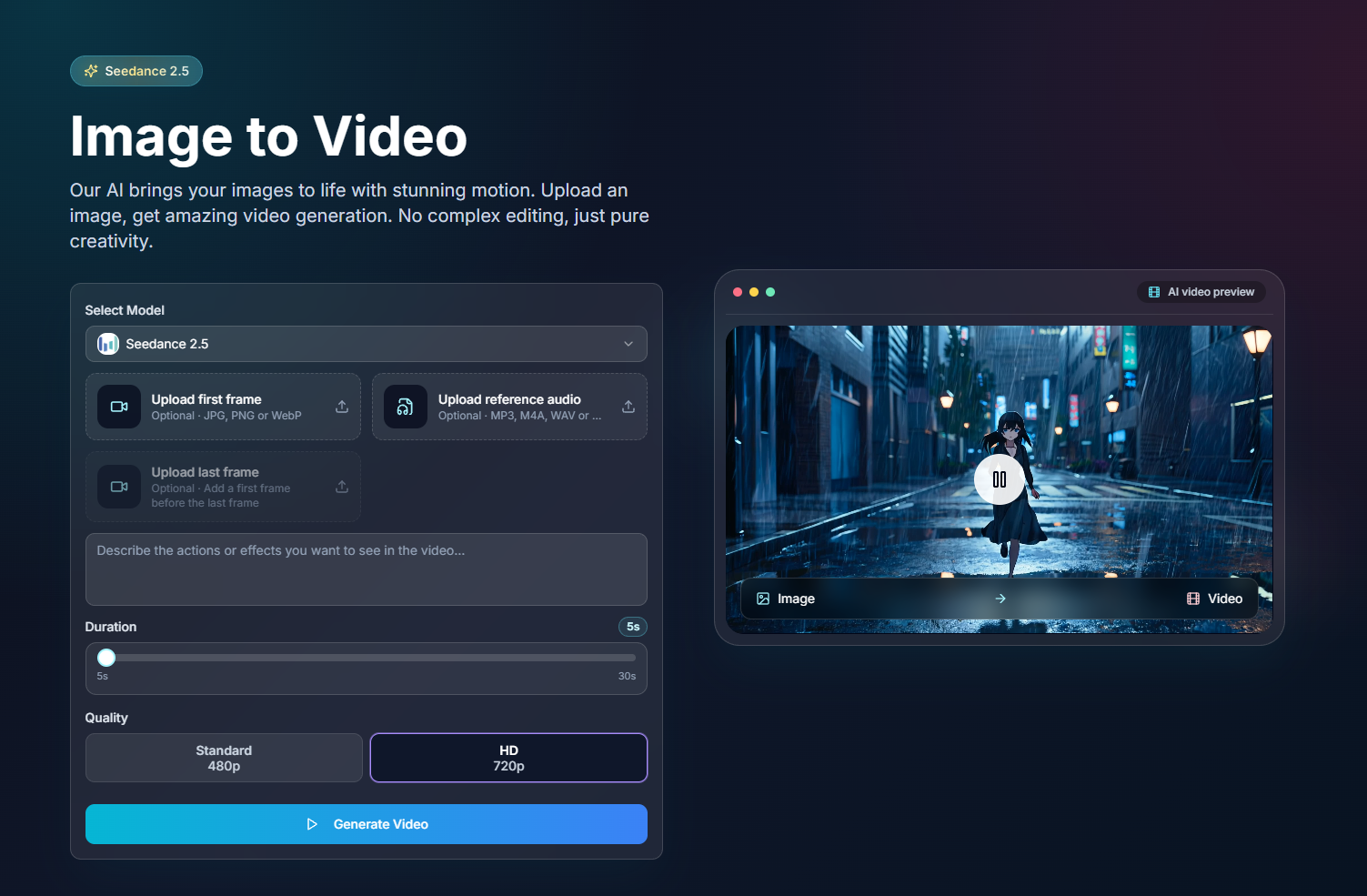Open the Select Model dropdown
The width and height of the screenshot is (1367, 896).
[x=367, y=344]
